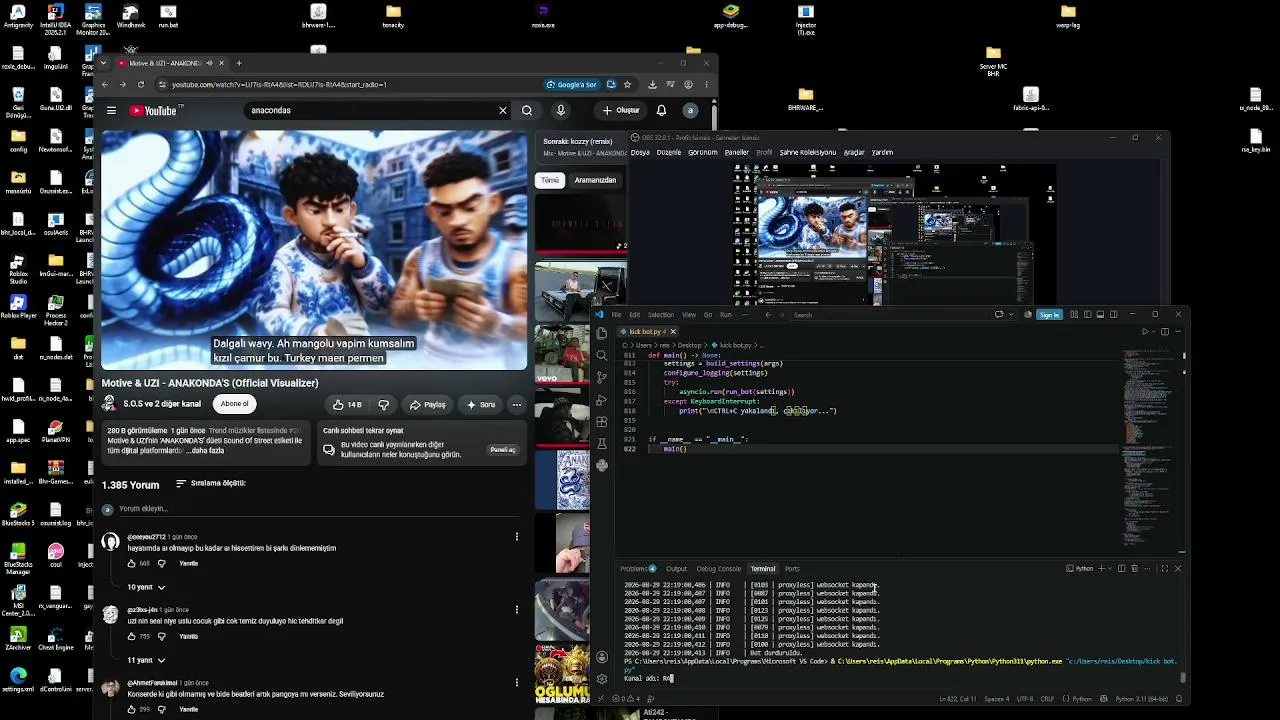
Task: Open the VS Code File menu
Action: (x=616, y=315)
